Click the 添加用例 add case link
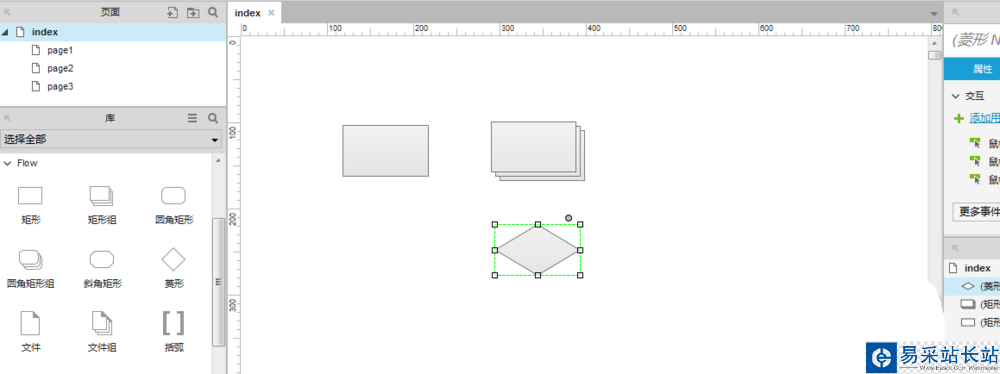1000x374 pixels. coord(985,119)
